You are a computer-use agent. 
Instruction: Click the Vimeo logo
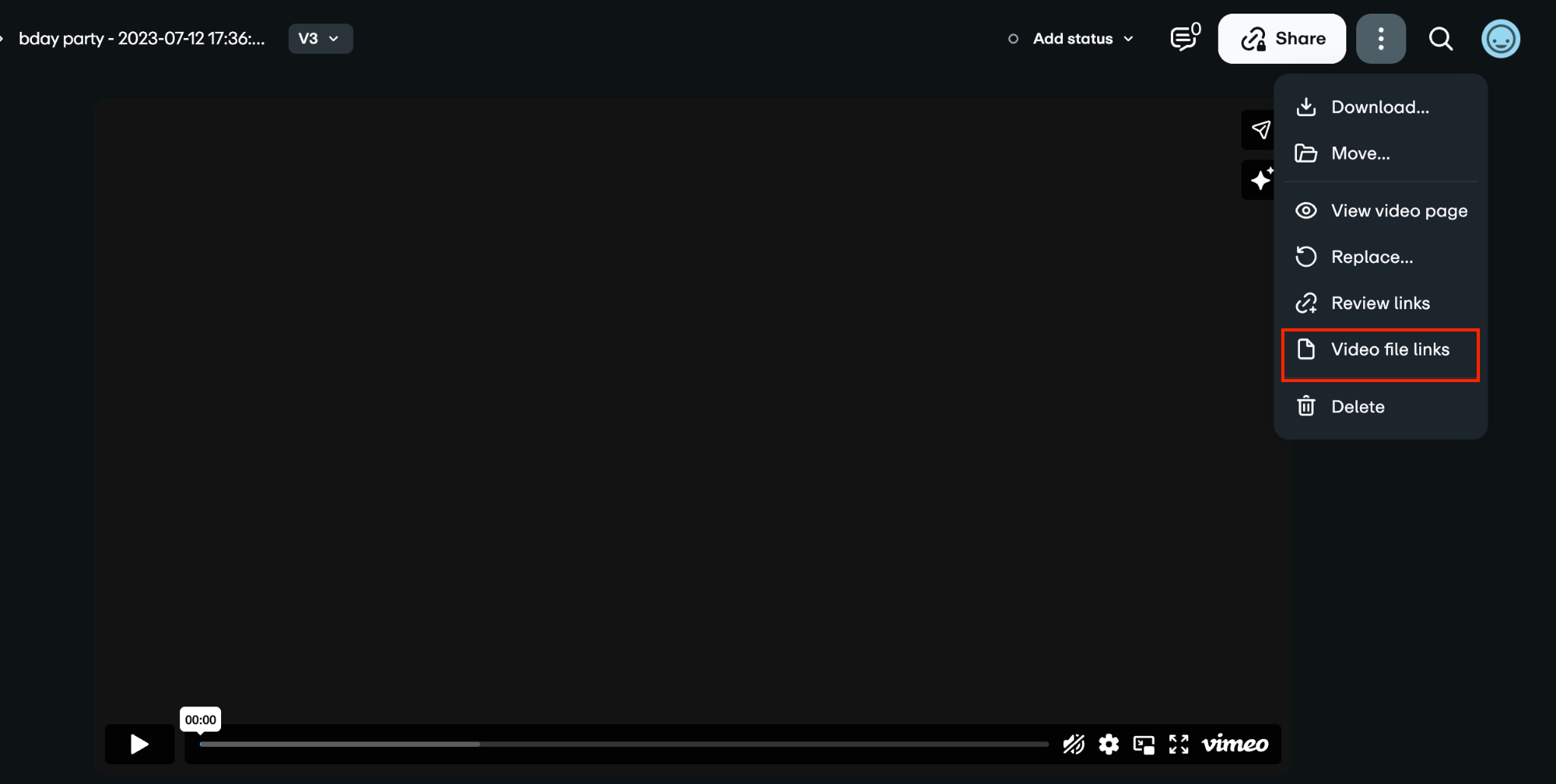1233,744
